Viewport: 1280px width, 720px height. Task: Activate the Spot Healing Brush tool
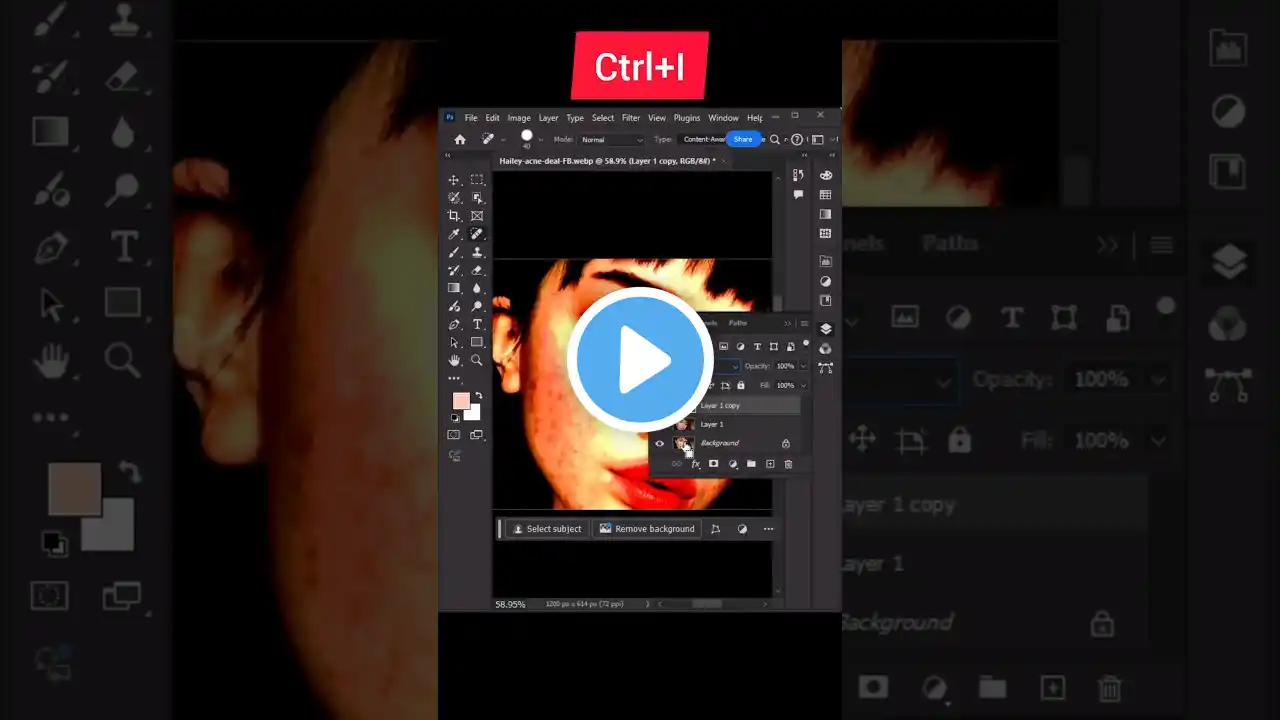pyautogui.click(x=477, y=234)
